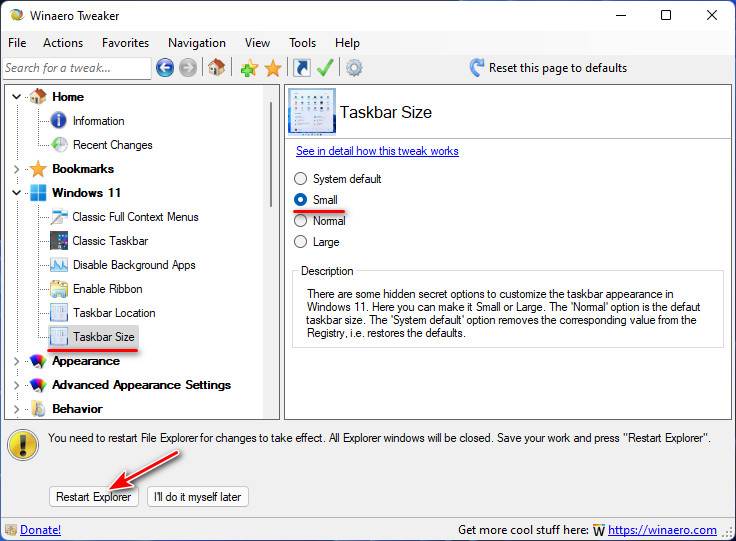Go to the Home page house icon in toolbar

click(216, 68)
